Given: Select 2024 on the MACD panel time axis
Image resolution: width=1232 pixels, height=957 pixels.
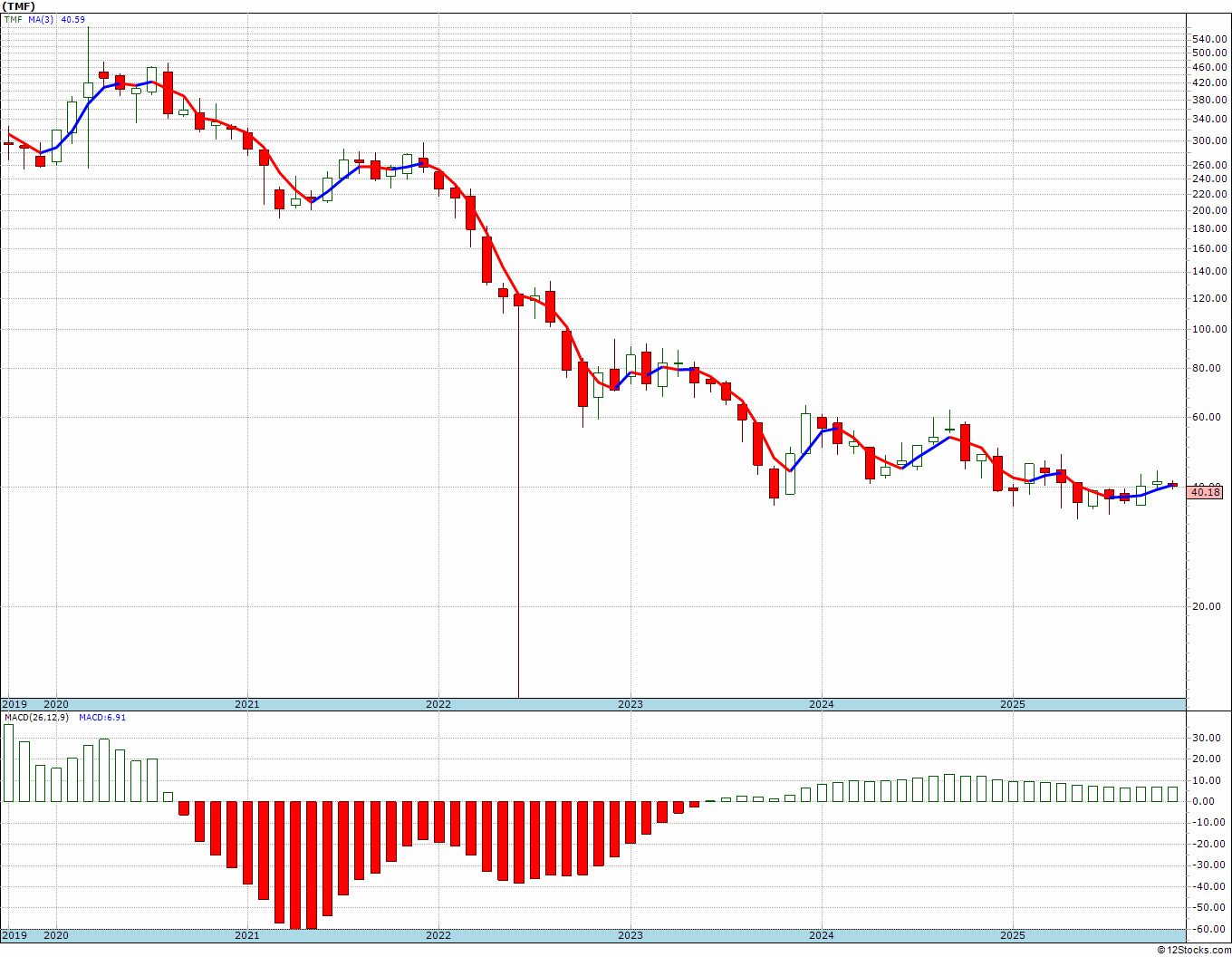Looking at the screenshot, I should click(x=822, y=935).
